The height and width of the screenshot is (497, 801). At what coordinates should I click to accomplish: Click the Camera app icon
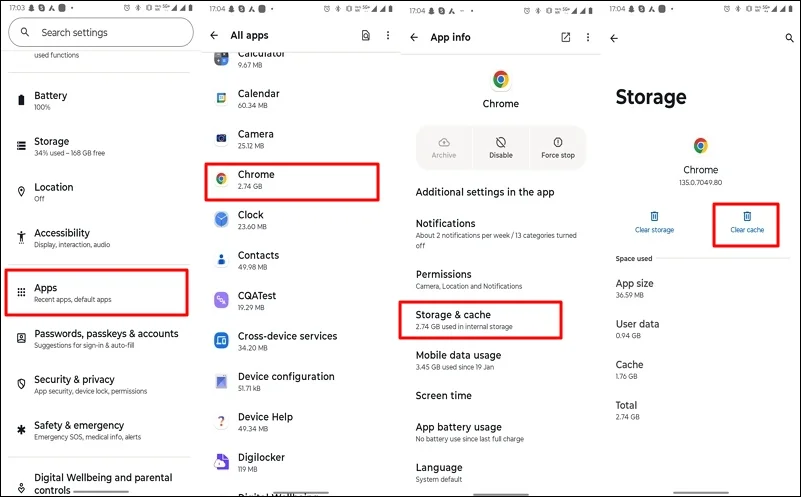221,138
